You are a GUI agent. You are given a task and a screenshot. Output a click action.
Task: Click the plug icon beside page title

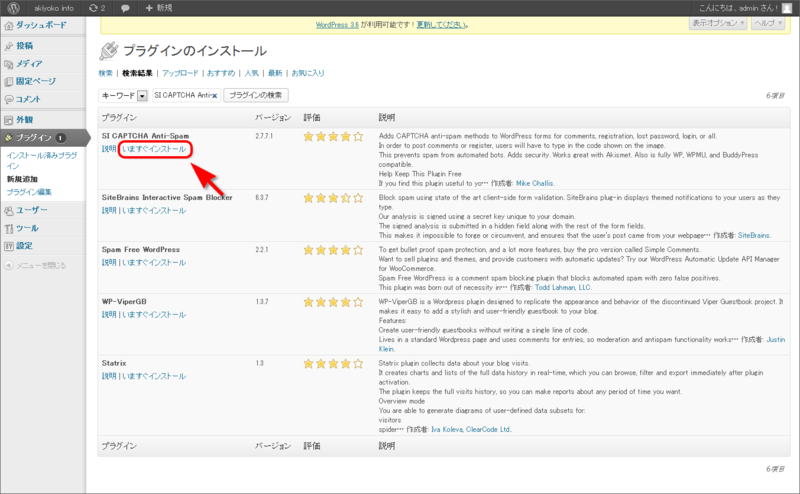pyautogui.click(x=109, y=51)
